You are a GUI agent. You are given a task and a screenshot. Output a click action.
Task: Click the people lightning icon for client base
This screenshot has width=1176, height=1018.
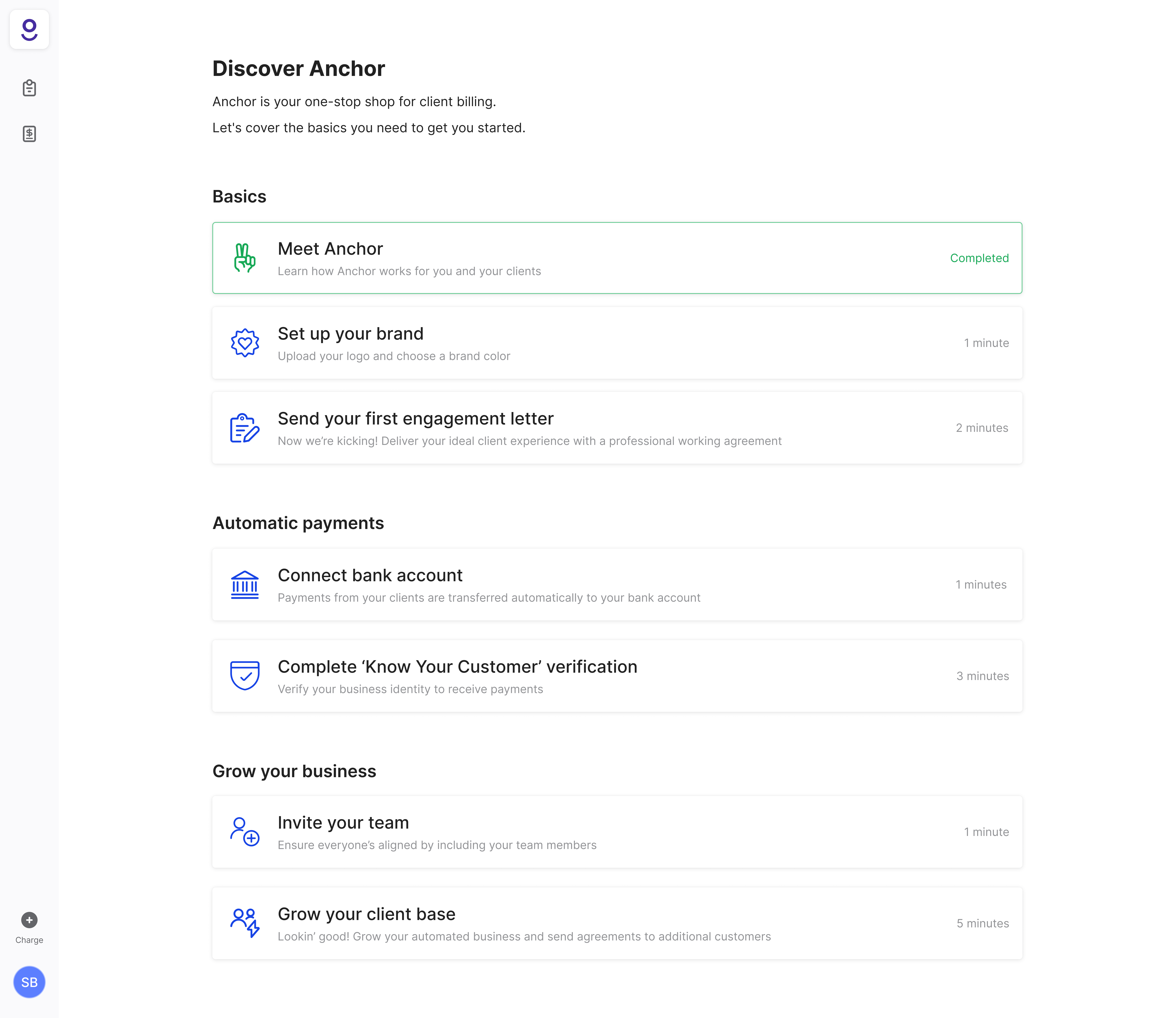coord(245,923)
